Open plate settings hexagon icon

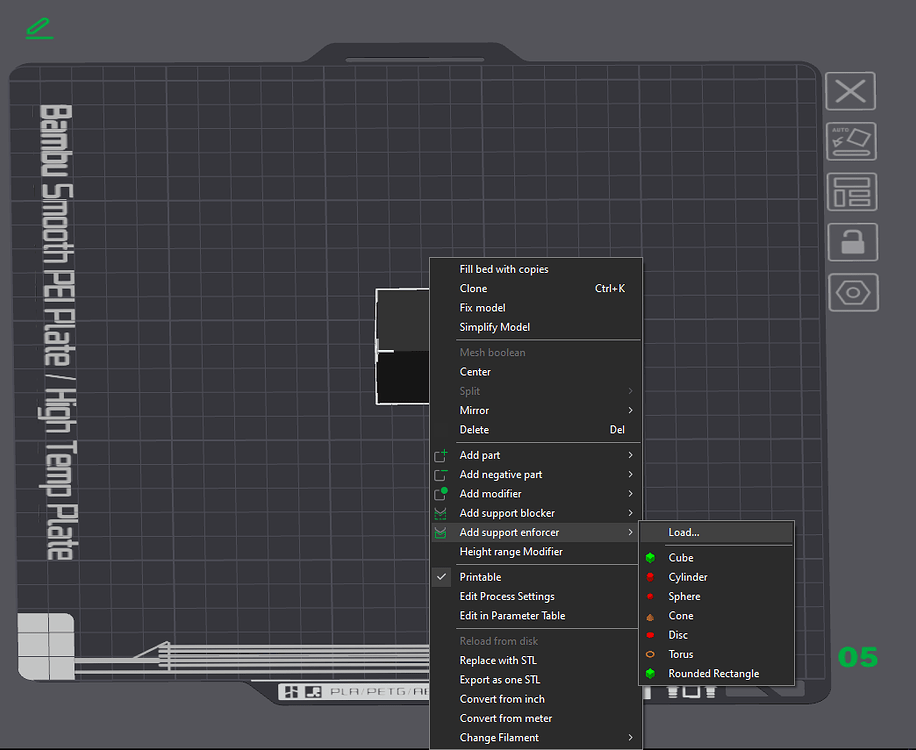[x=853, y=292]
